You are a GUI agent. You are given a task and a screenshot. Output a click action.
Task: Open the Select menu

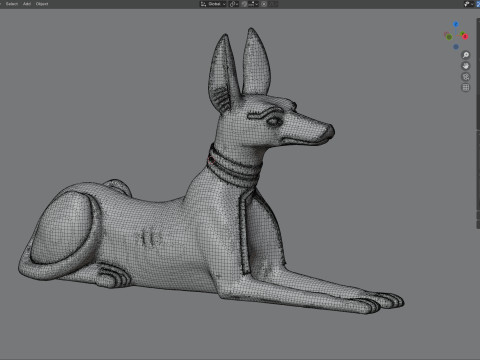pyautogui.click(x=12, y=4)
